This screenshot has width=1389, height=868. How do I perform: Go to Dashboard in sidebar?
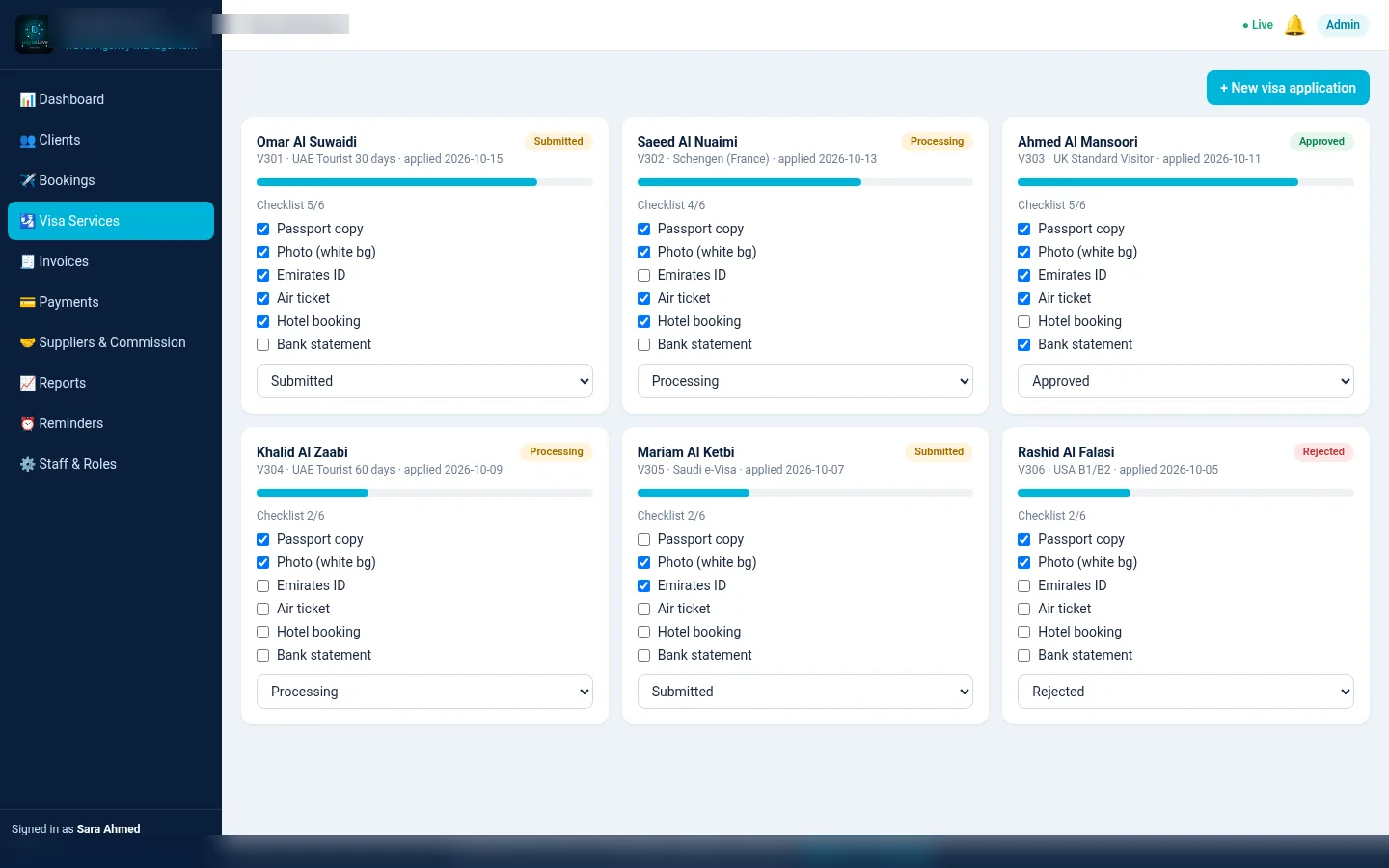[111, 99]
